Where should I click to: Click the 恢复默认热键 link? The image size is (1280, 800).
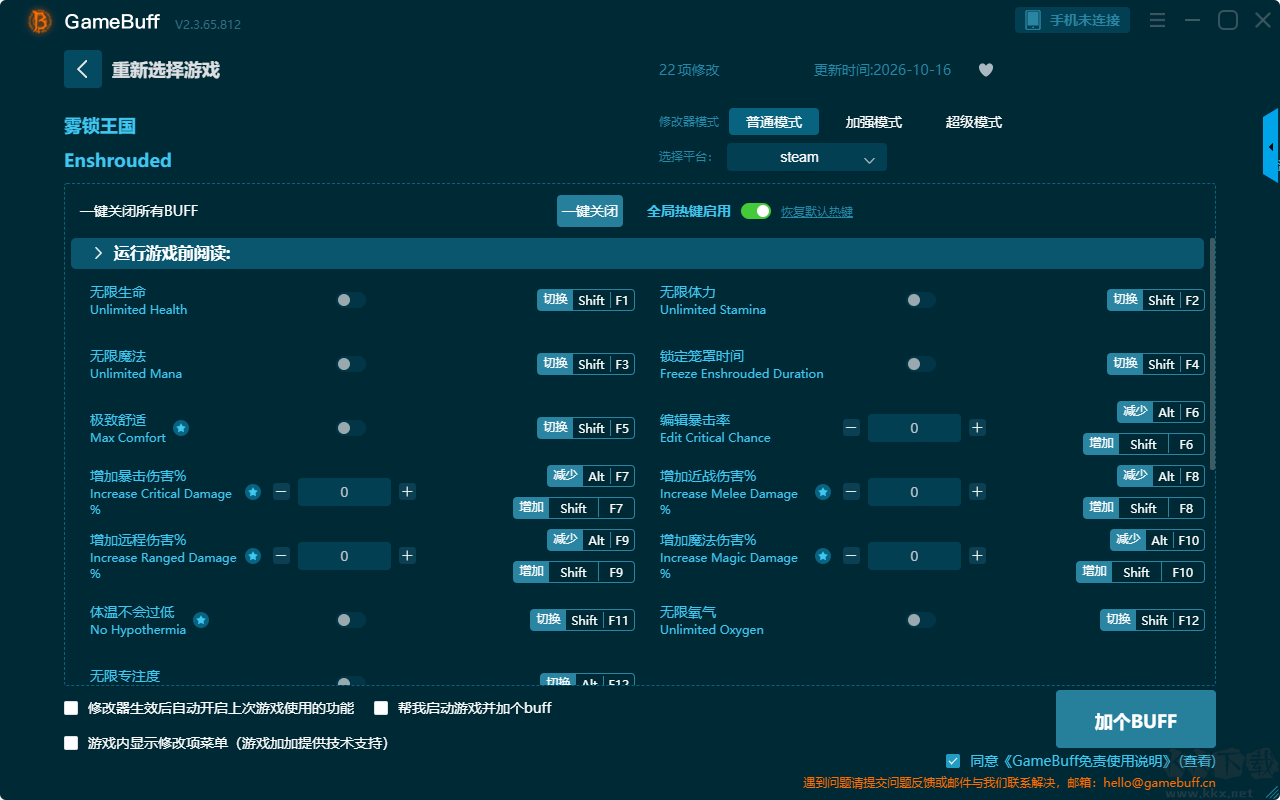coord(817,212)
